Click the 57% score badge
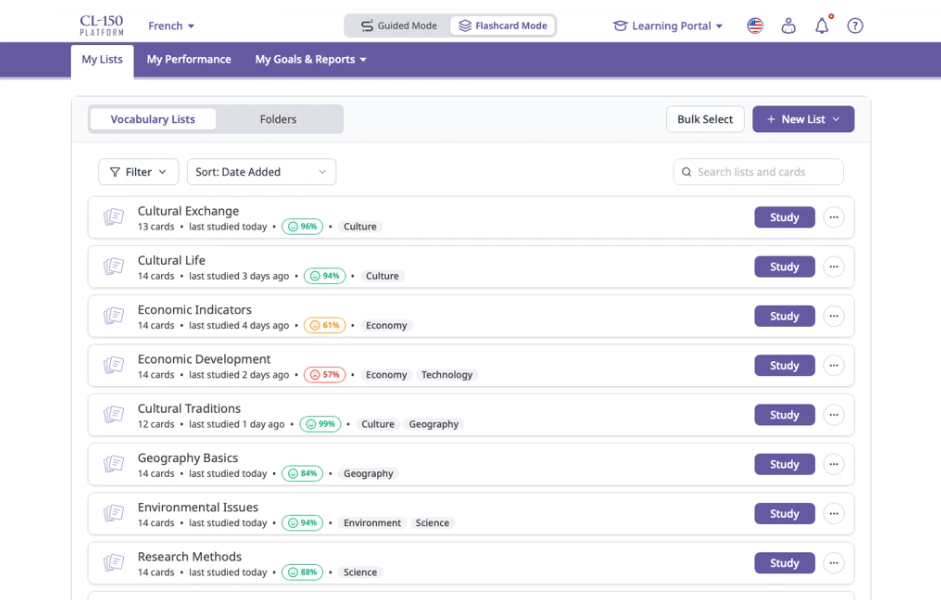 point(325,375)
